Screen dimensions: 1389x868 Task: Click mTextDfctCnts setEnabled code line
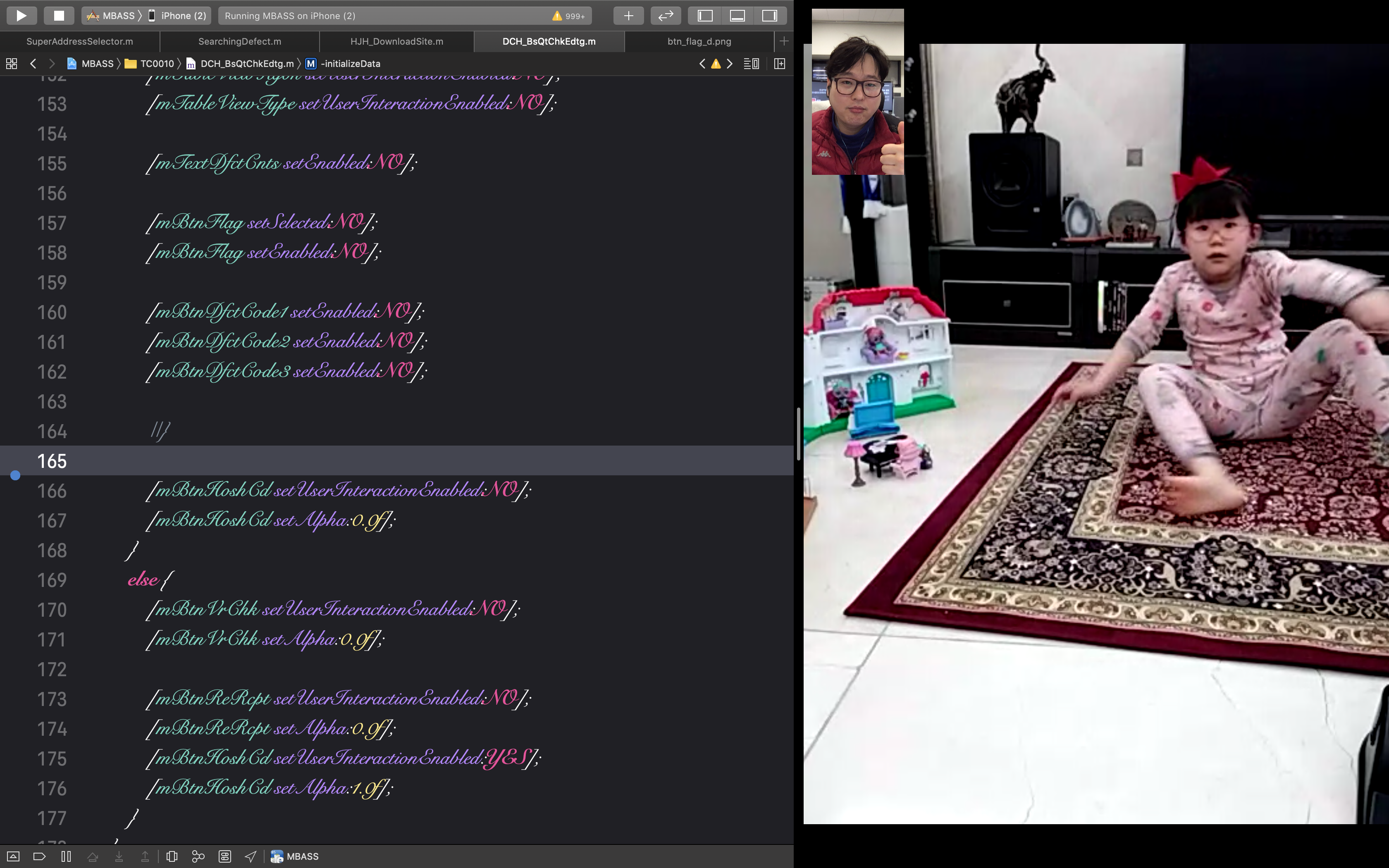tap(281, 163)
